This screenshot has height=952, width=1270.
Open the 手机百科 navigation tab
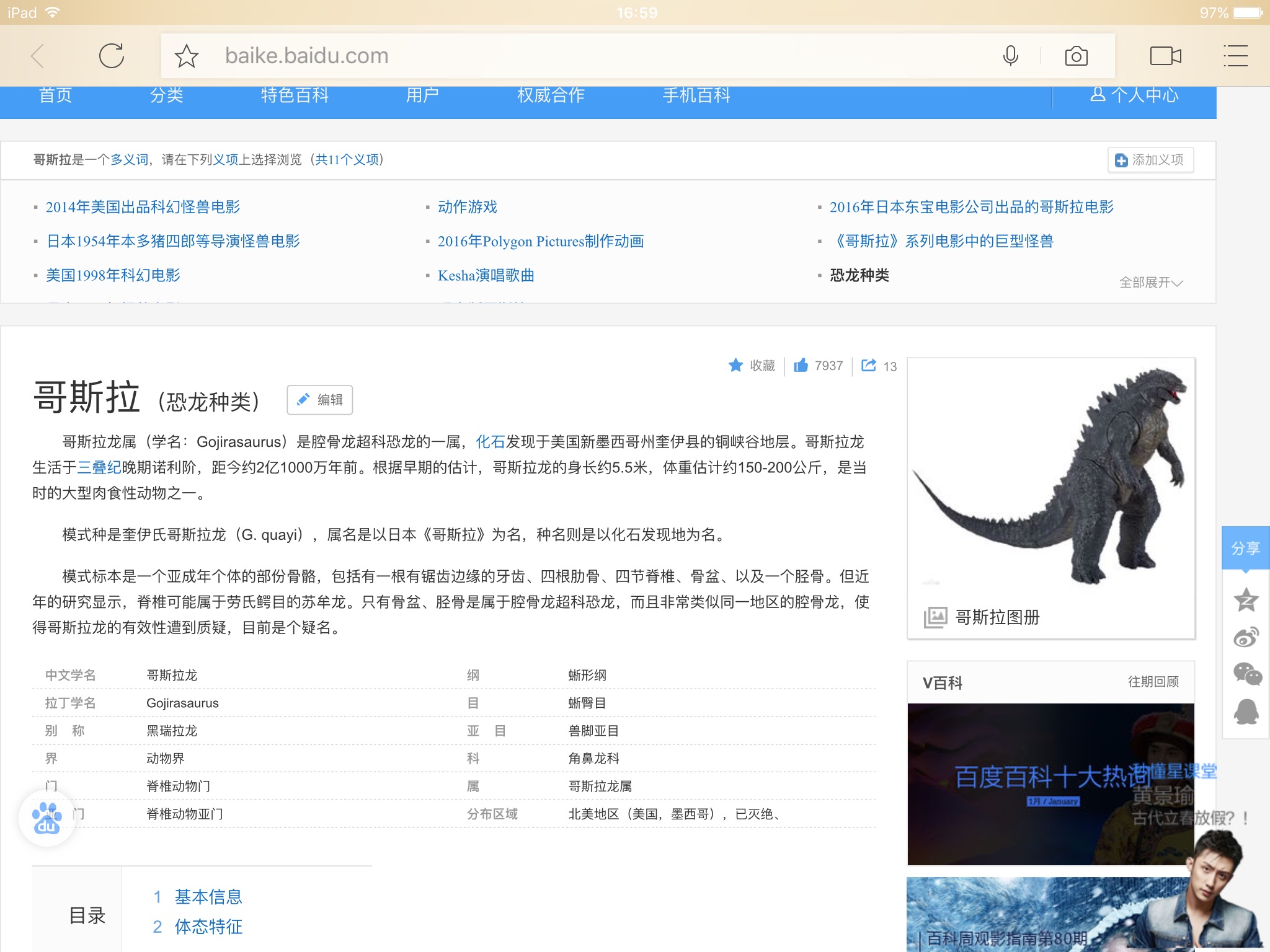point(696,95)
